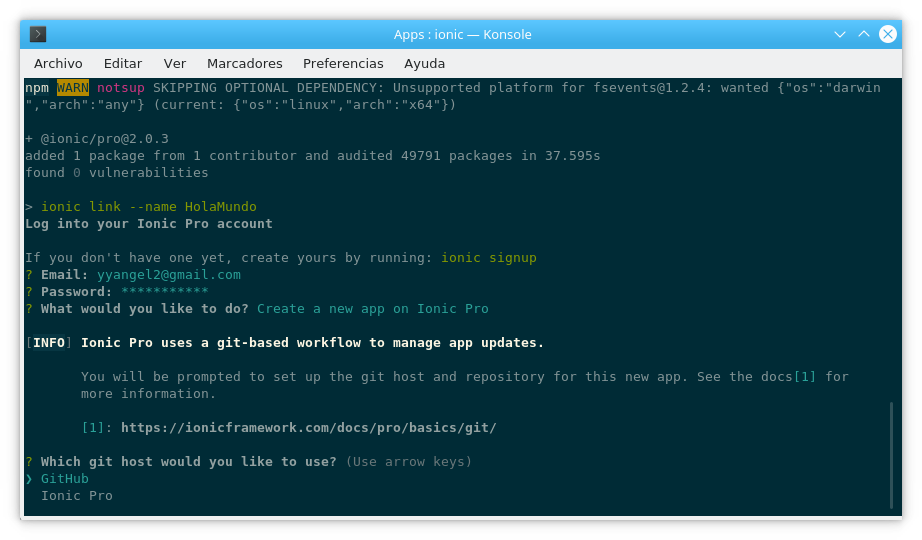The height and width of the screenshot is (540, 922).
Task: Click the Konsole terminal icon in title bar
Action: 38,34
